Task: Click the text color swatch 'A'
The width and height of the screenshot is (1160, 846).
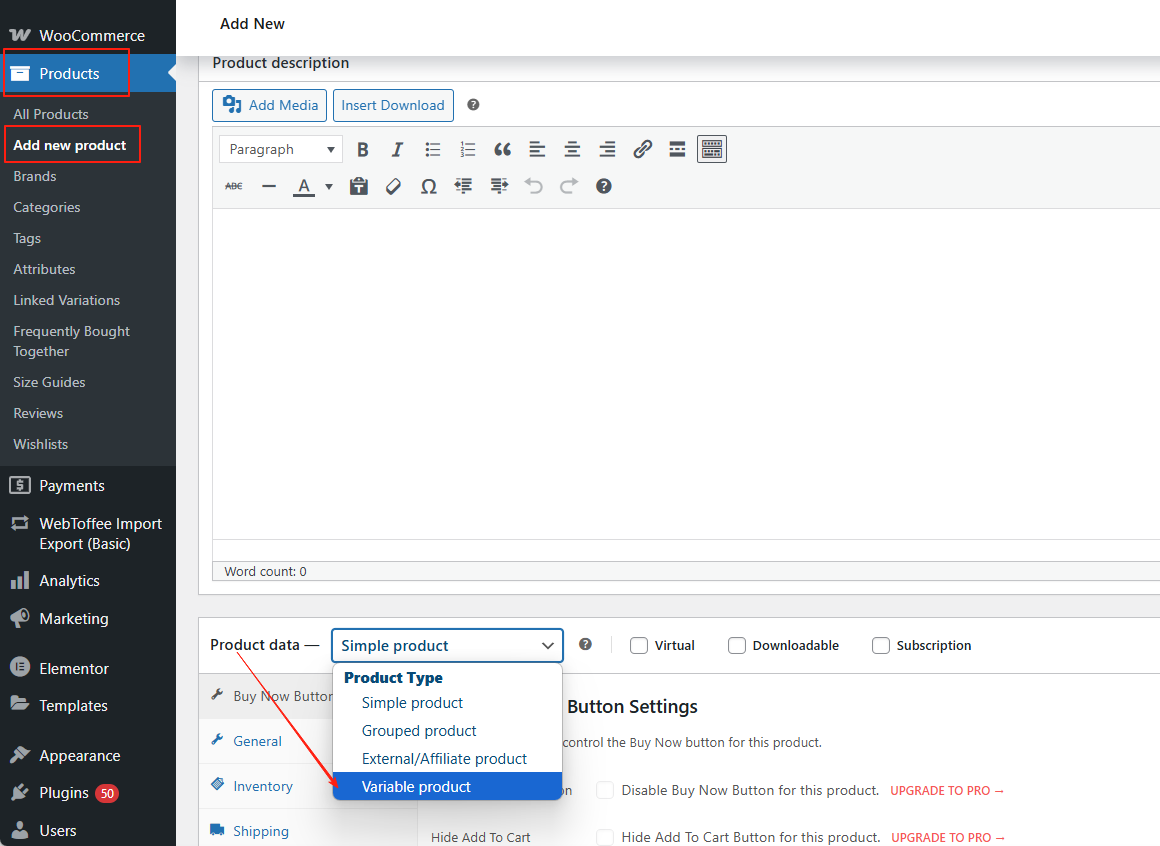Action: (303, 187)
